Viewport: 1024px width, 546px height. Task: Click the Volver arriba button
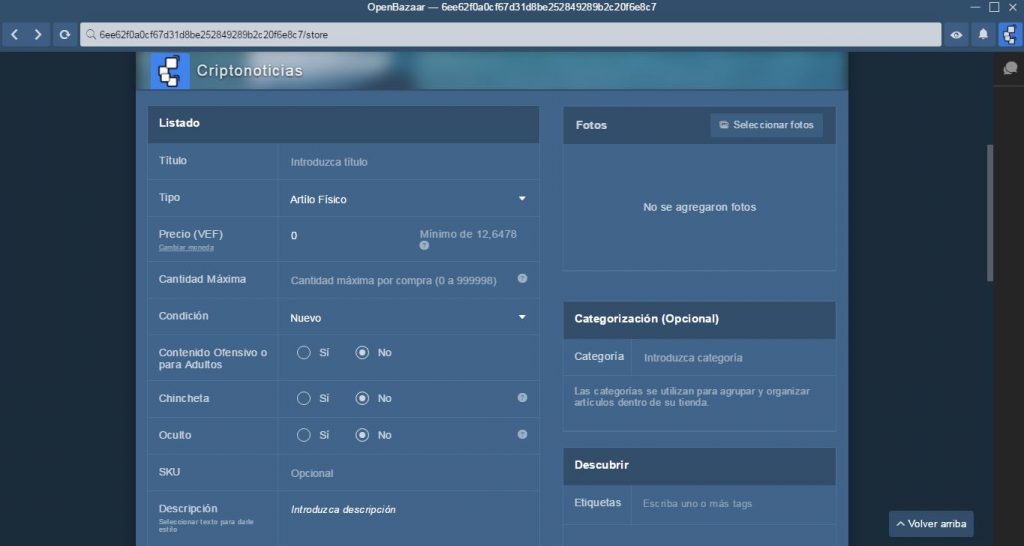(931, 524)
